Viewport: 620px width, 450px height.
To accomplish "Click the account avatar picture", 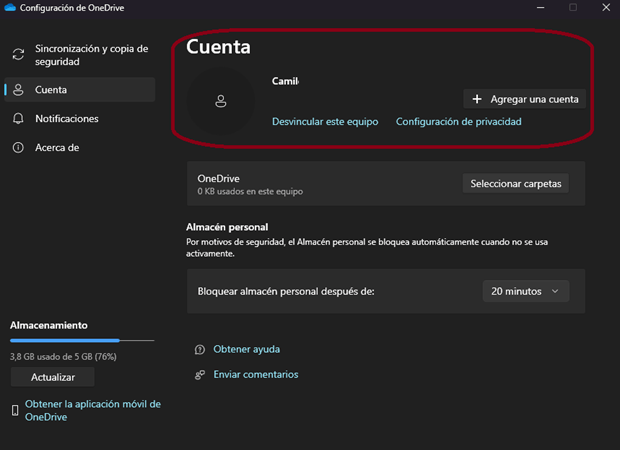I will [x=221, y=101].
